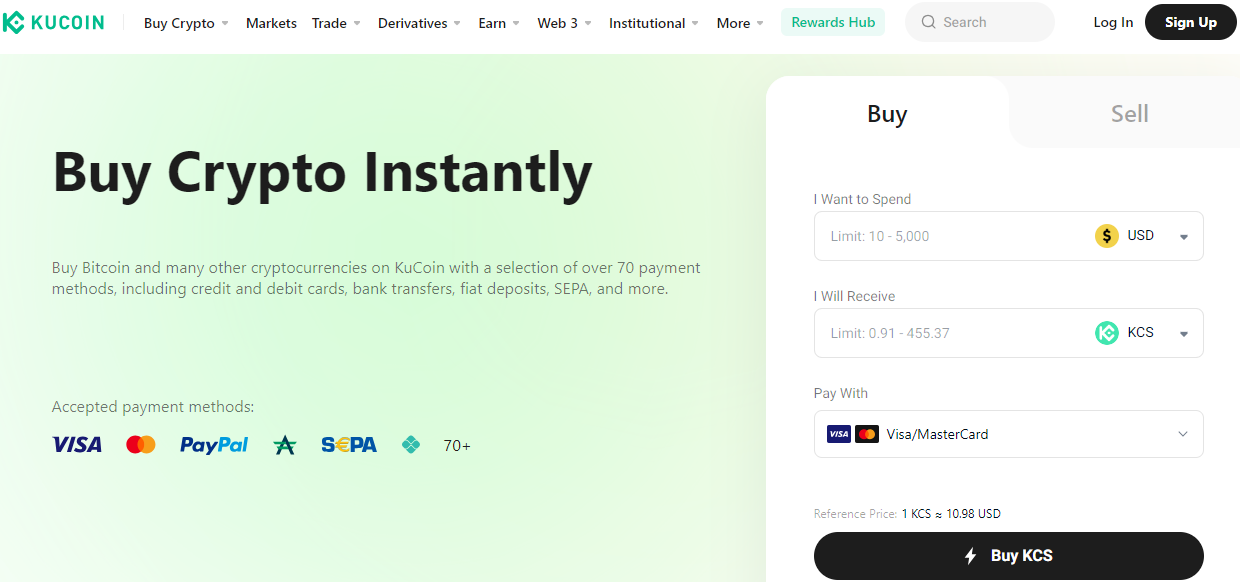Click the Buy KCS button
The width and height of the screenshot is (1240, 582).
[x=1009, y=556]
